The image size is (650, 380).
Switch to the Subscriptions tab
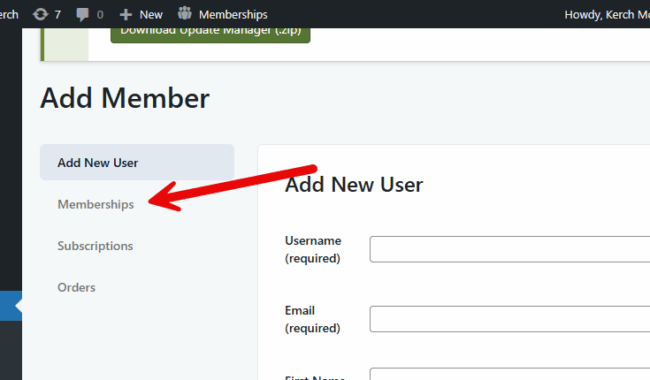[95, 246]
